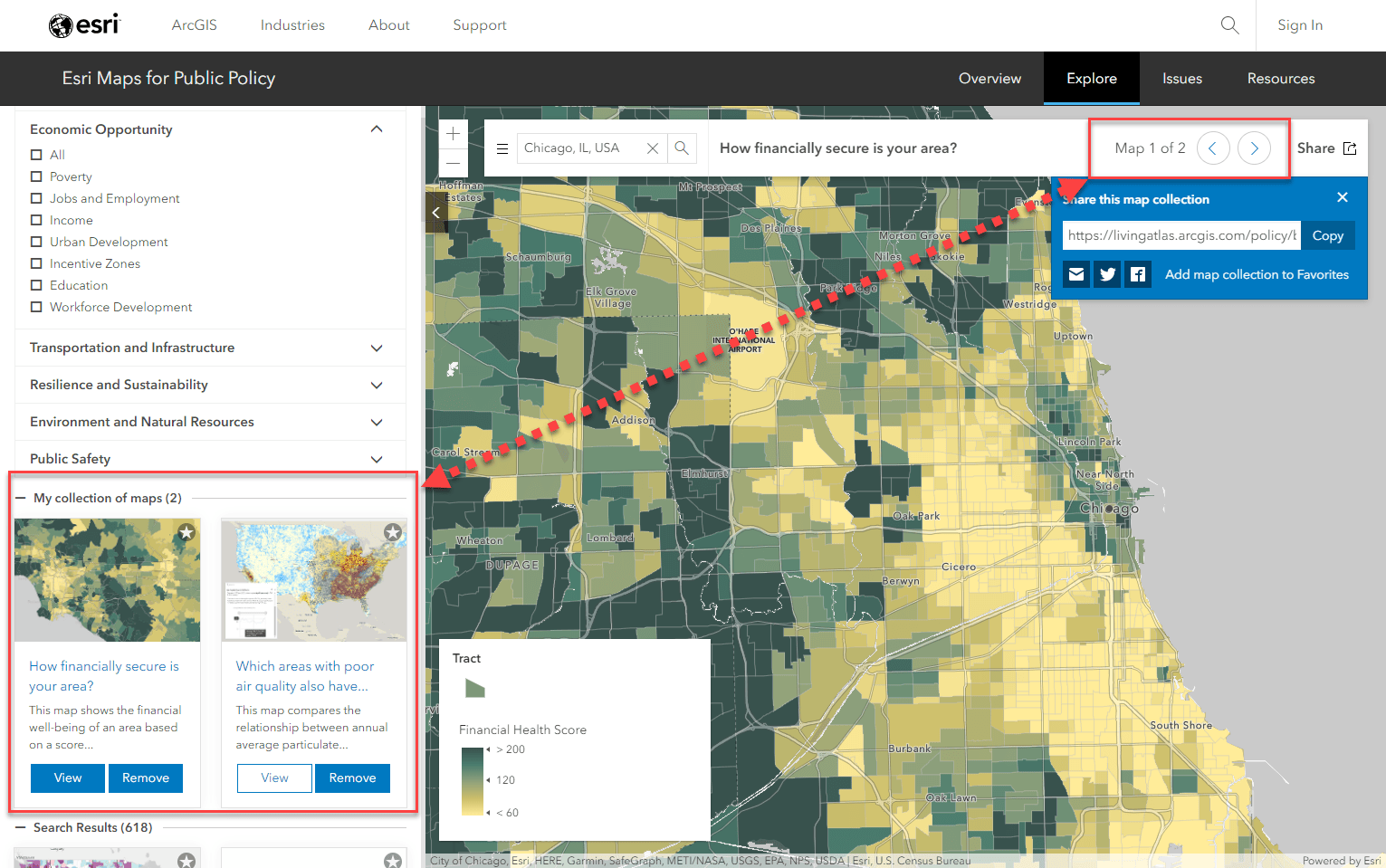
Task: Add map collection to Favorites
Action: [x=1257, y=274]
